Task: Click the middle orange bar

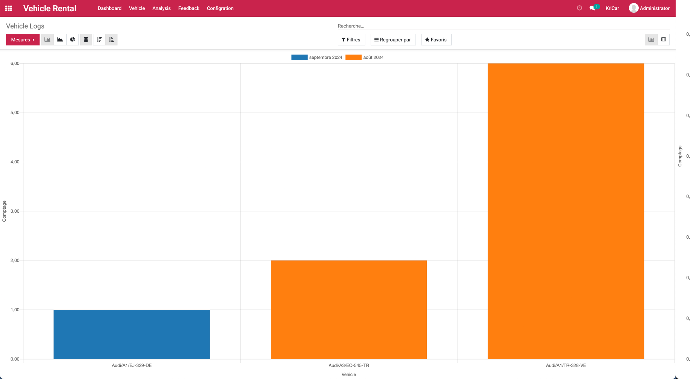Action: (x=349, y=309)
